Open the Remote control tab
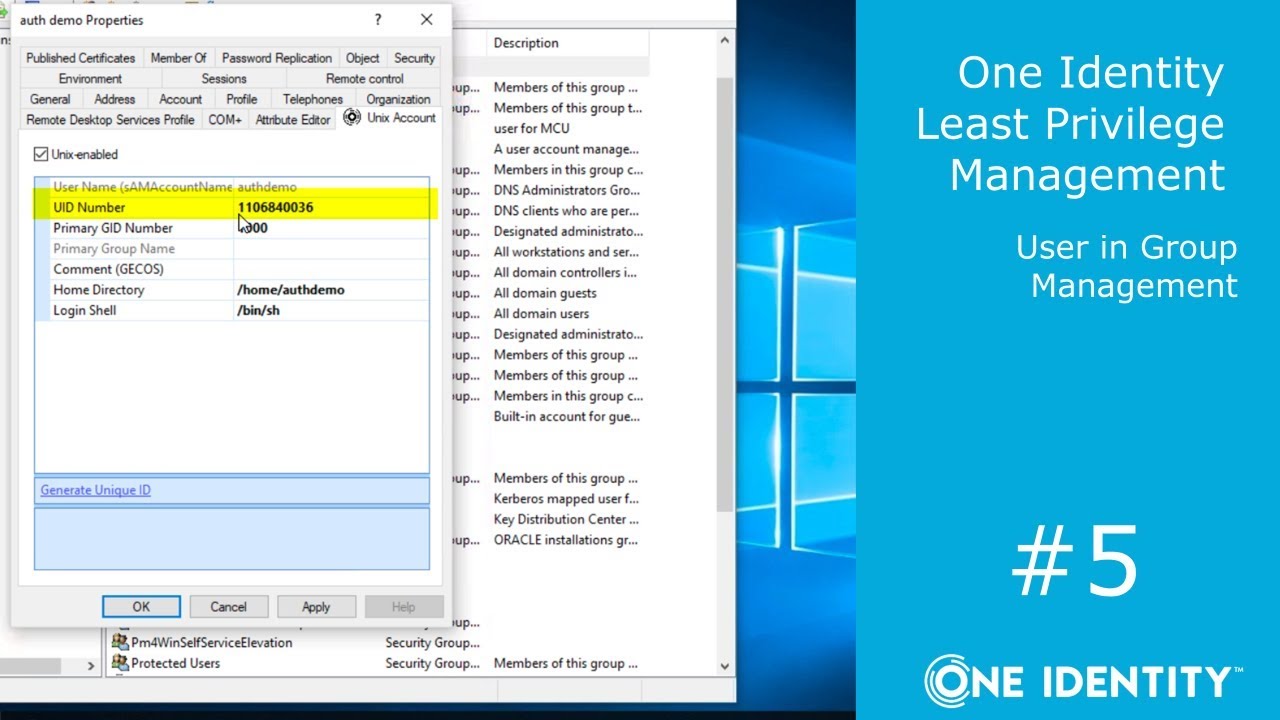The image size is (1280, 720). [364, 79]
